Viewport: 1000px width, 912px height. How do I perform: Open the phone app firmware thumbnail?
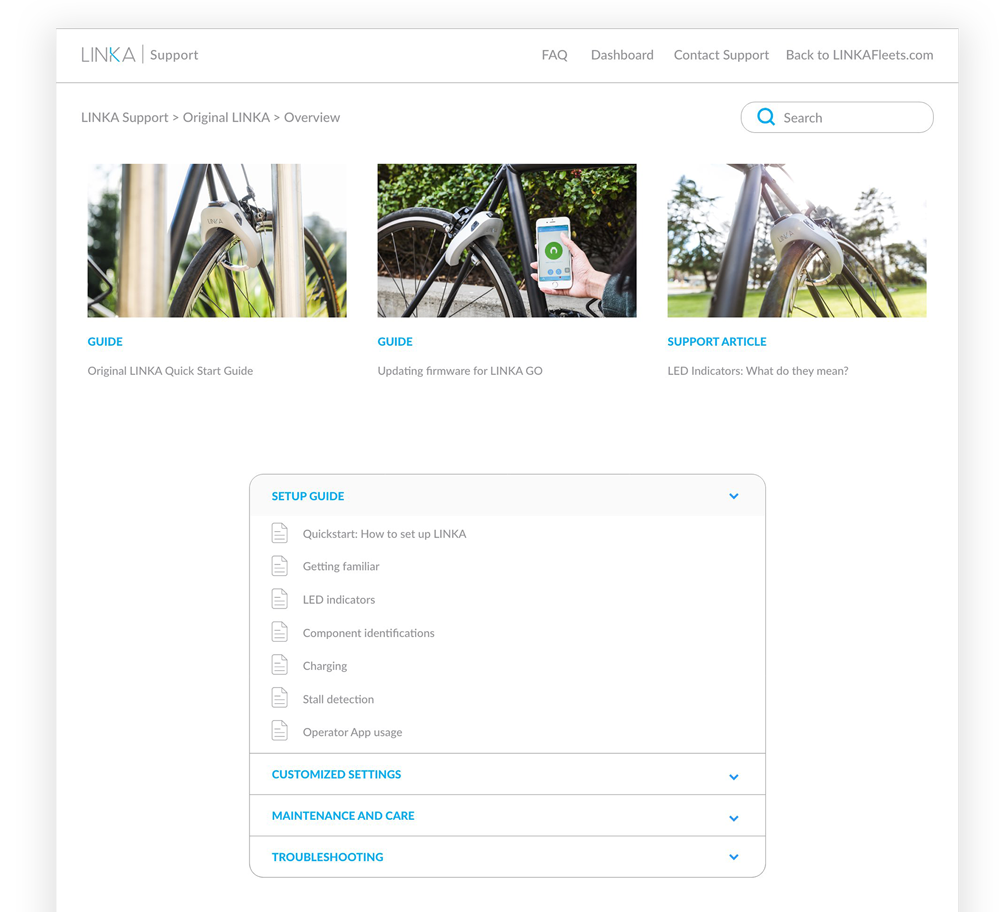507,240
